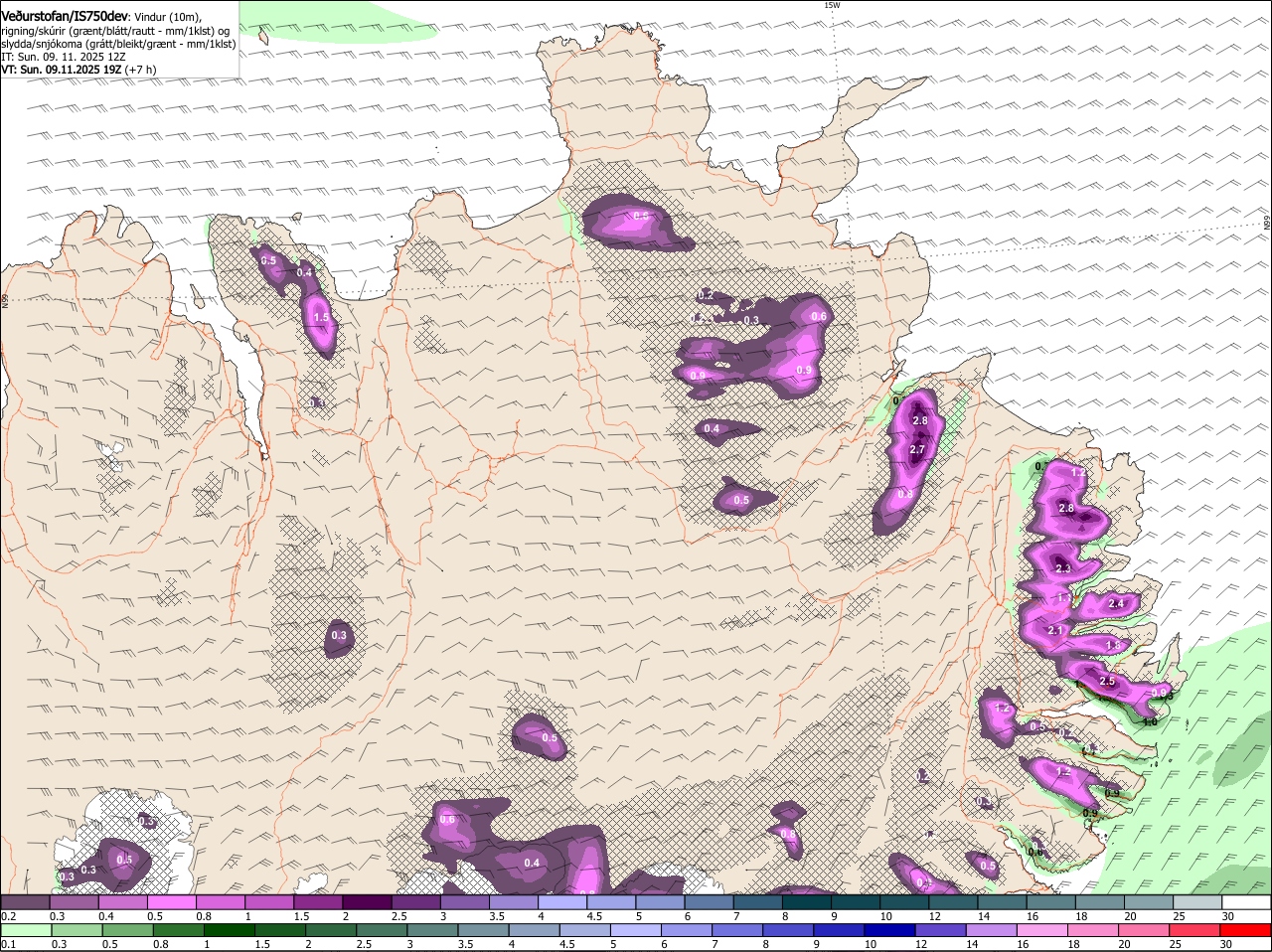The image size is (1272, 952).
Task: Click the 2.3 precipitation value on the map
Action: pos(1063,569)
